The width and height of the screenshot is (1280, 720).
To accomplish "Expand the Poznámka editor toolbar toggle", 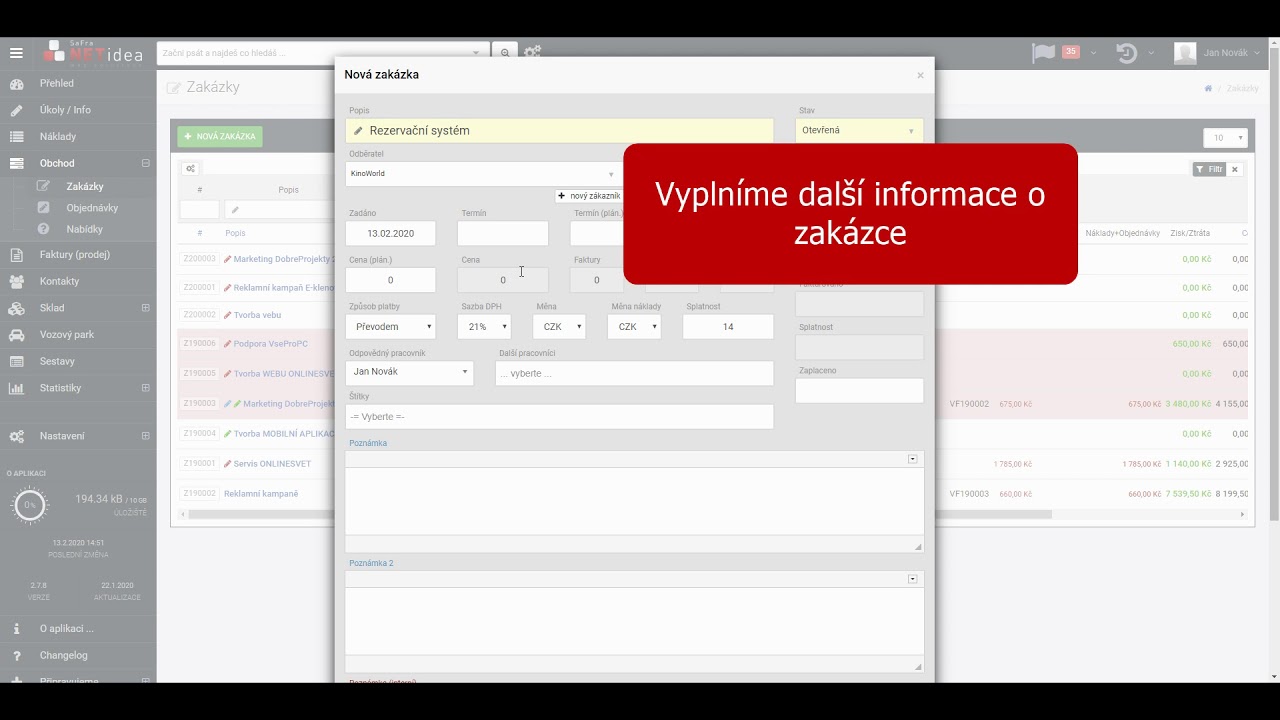I will click(x=913, y=459).
